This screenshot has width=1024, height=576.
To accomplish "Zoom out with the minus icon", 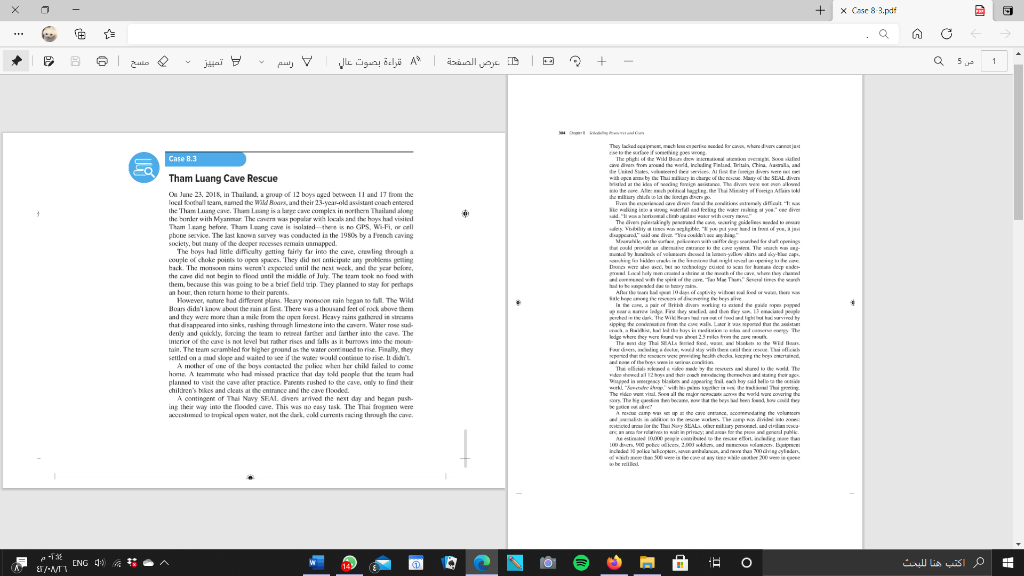I will pos(628,61).
